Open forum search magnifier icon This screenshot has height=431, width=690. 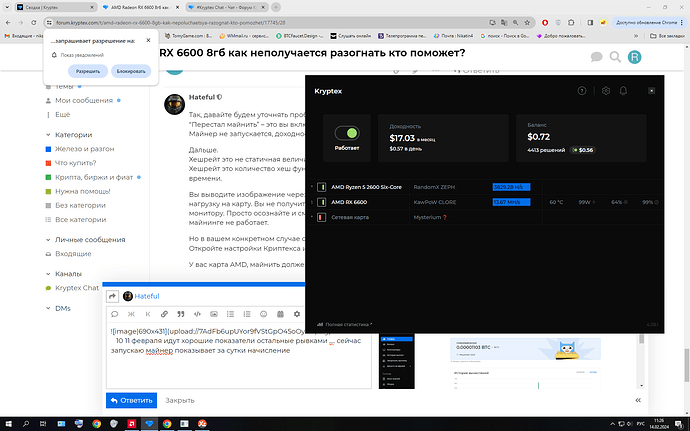coord(615,57)
